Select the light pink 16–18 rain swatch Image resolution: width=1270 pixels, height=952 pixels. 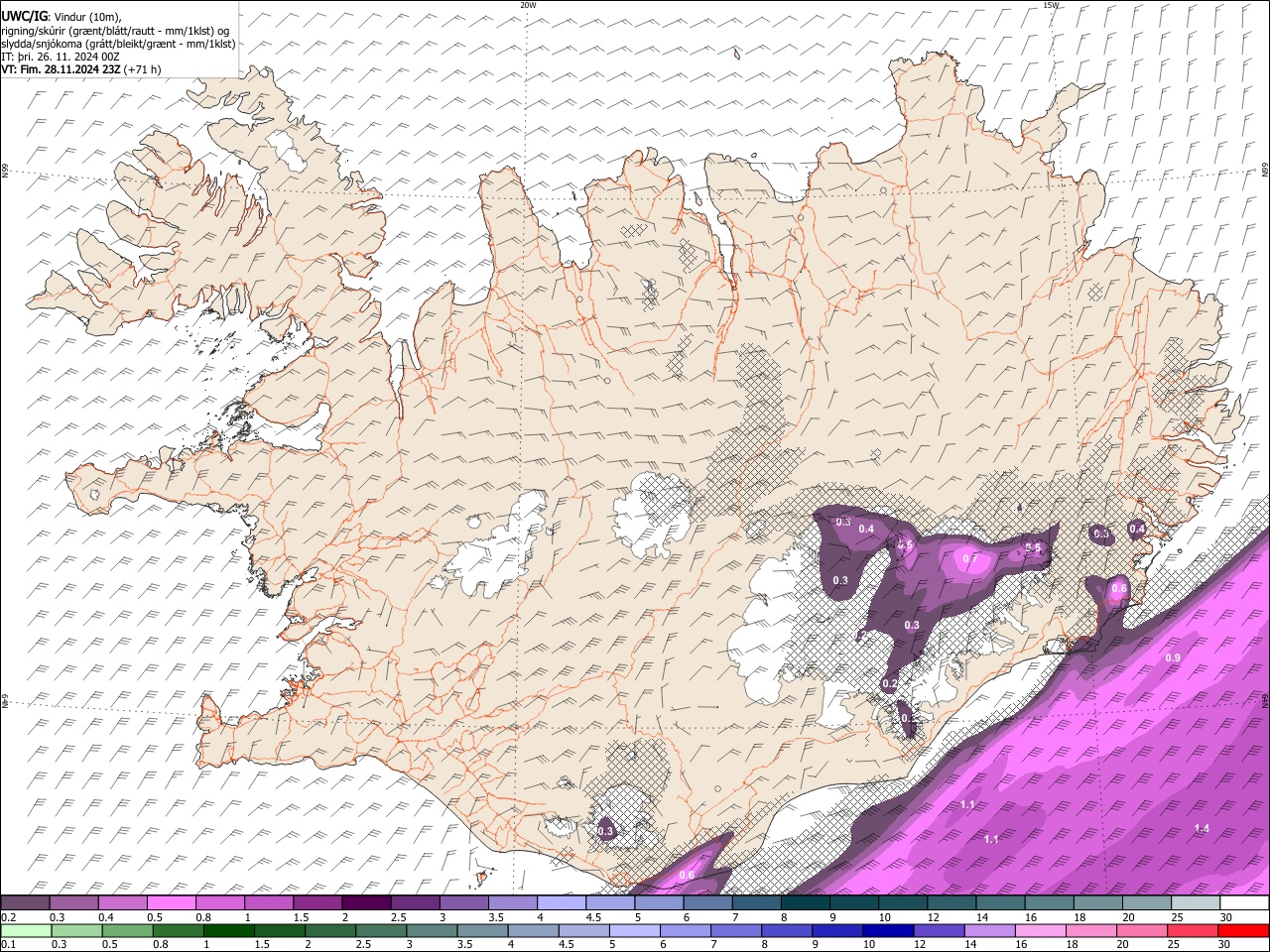[1039, 931]
